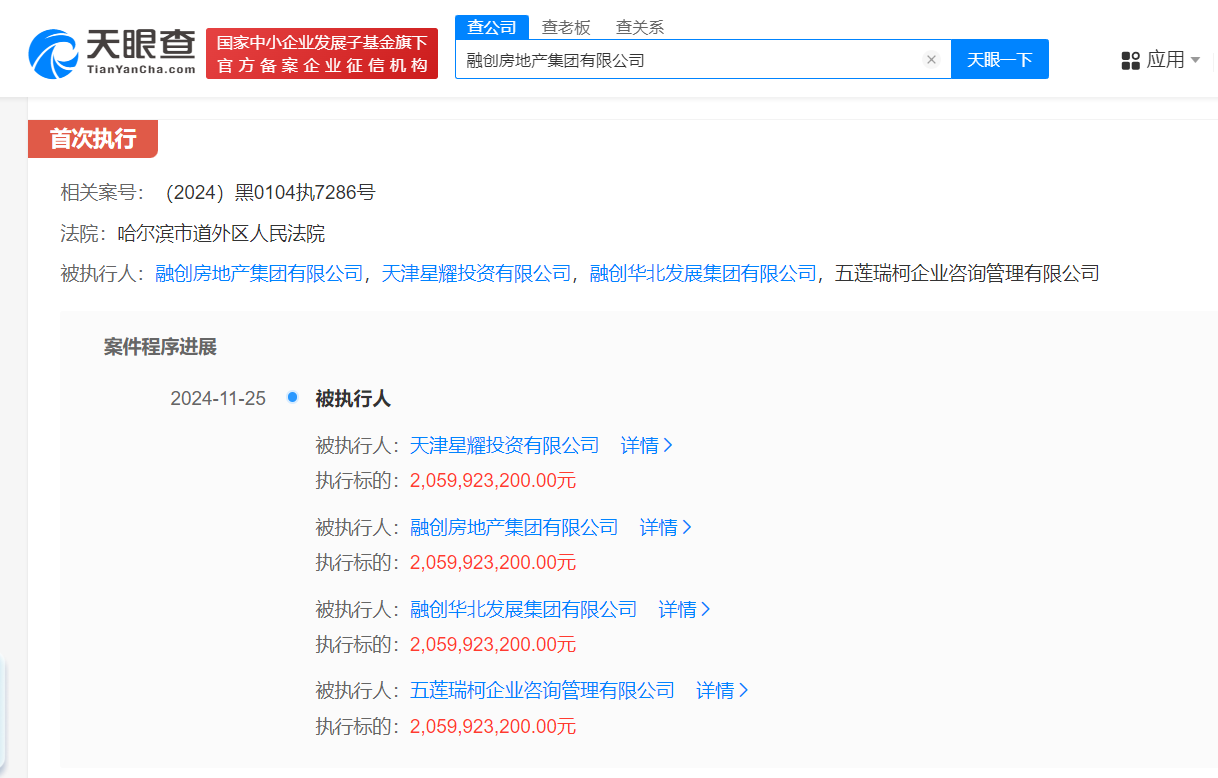Open the 应用 apps grid icon
Viewport: 1218px width, 778px height.
pyautogui.click(x=1131, y=60)
